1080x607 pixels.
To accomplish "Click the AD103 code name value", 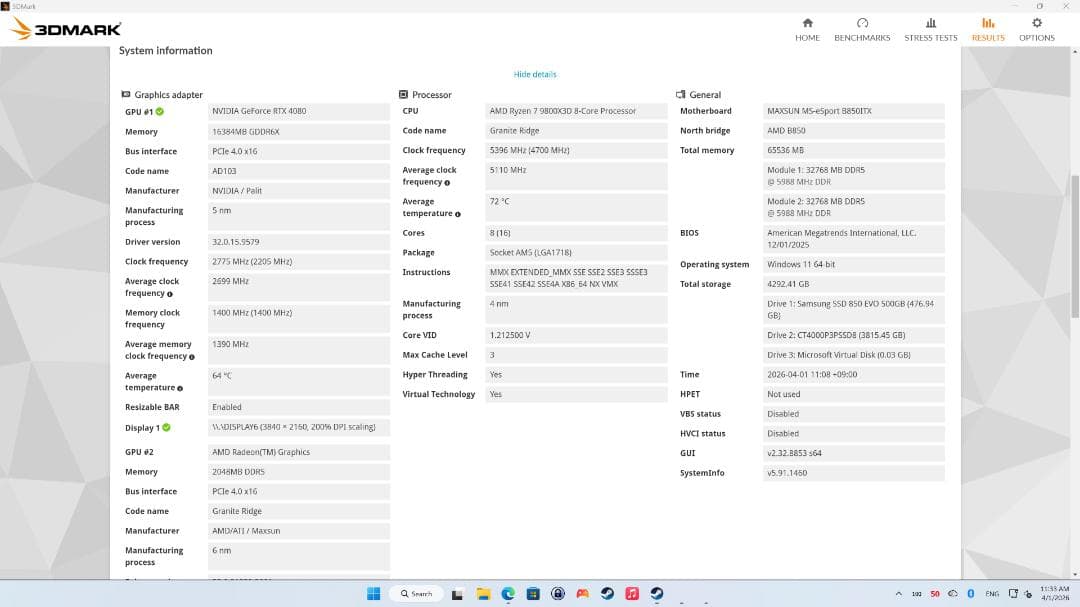I will tap(299, 171).
